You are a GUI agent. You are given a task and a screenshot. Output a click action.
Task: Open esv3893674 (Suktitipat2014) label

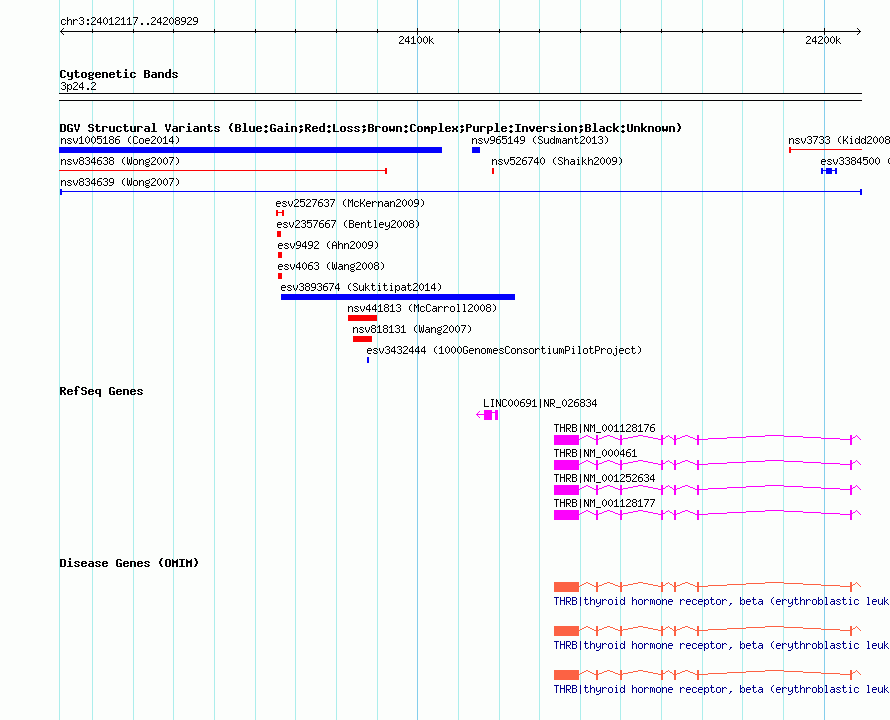(361, 287)
